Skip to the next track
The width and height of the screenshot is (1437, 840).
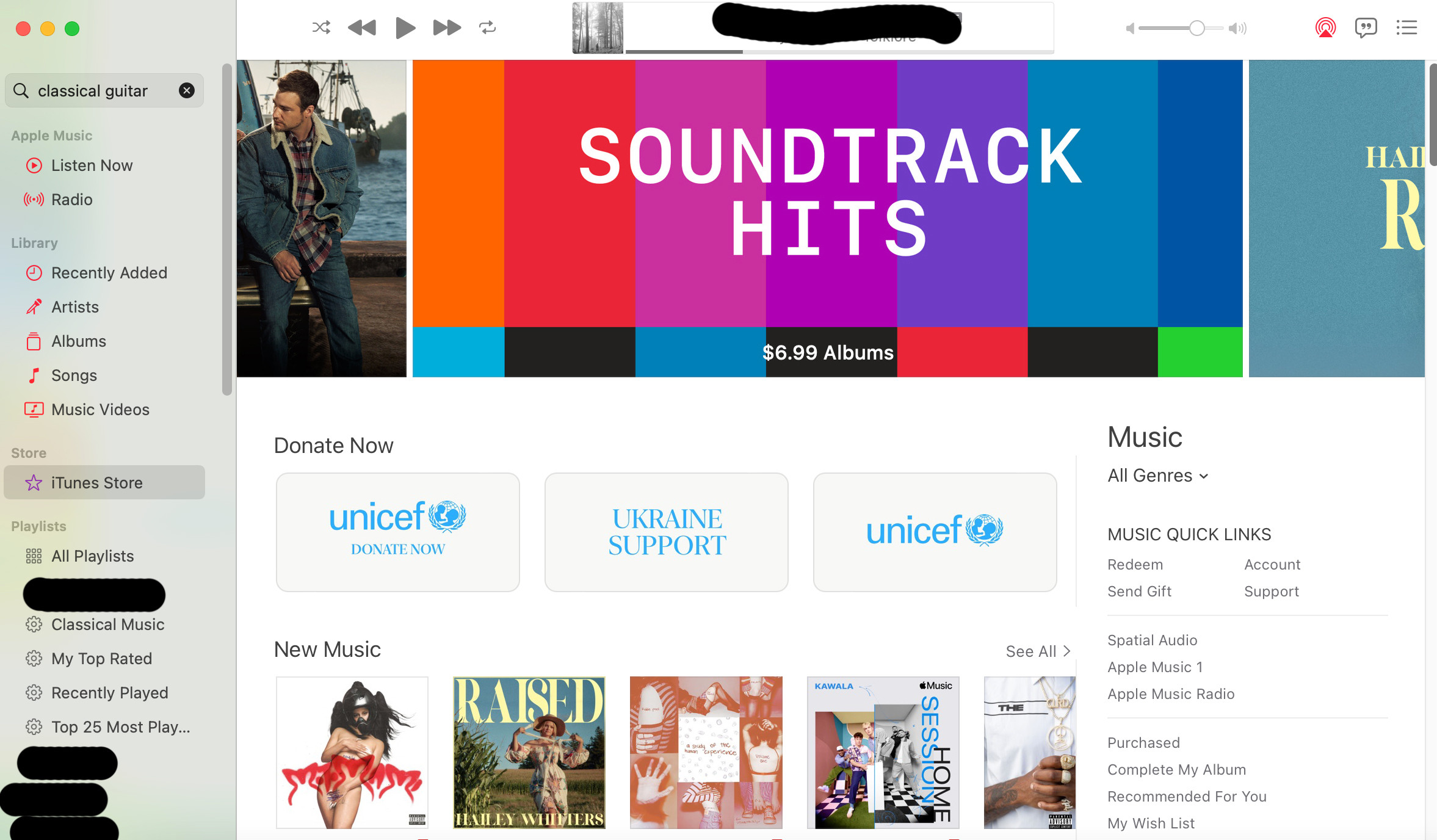point(447,27)
